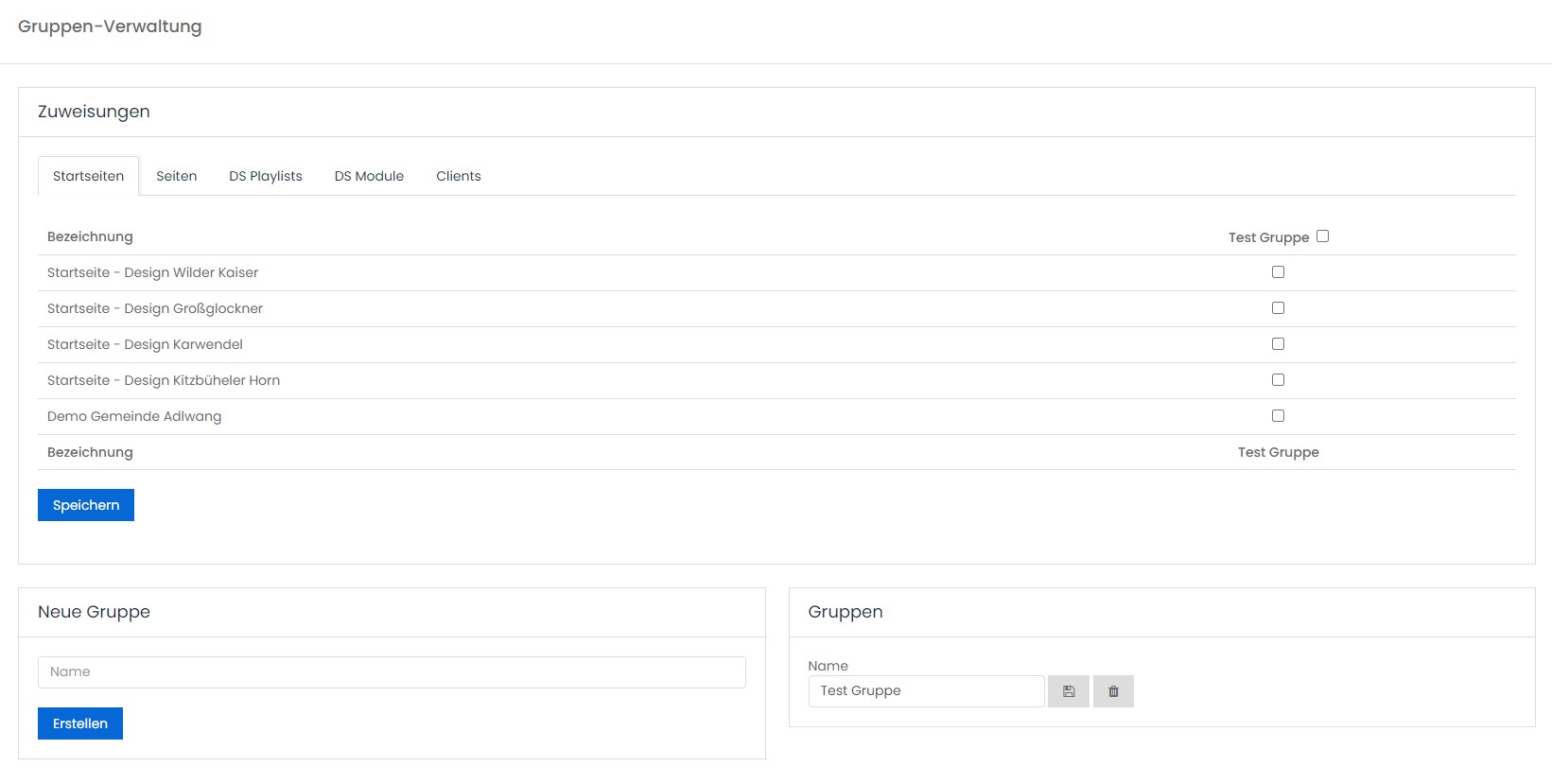Click the Erstellen button
Screen dimensions: 1552x784
click(80, 723)
